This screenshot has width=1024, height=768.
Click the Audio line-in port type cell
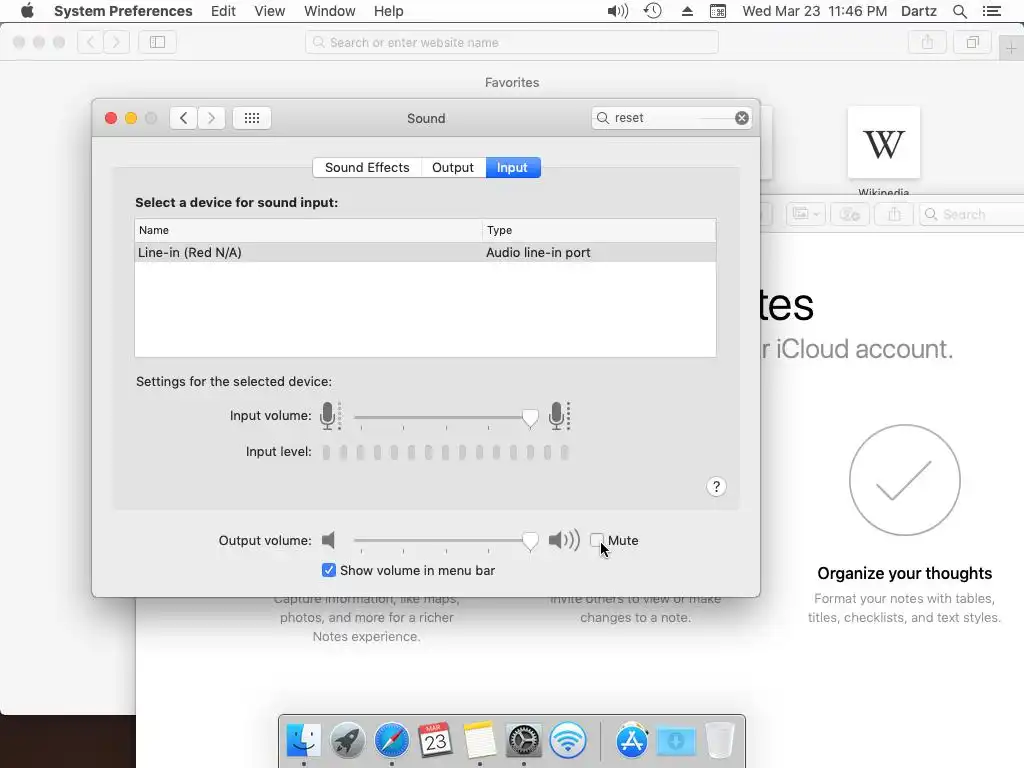coord(538,252)
